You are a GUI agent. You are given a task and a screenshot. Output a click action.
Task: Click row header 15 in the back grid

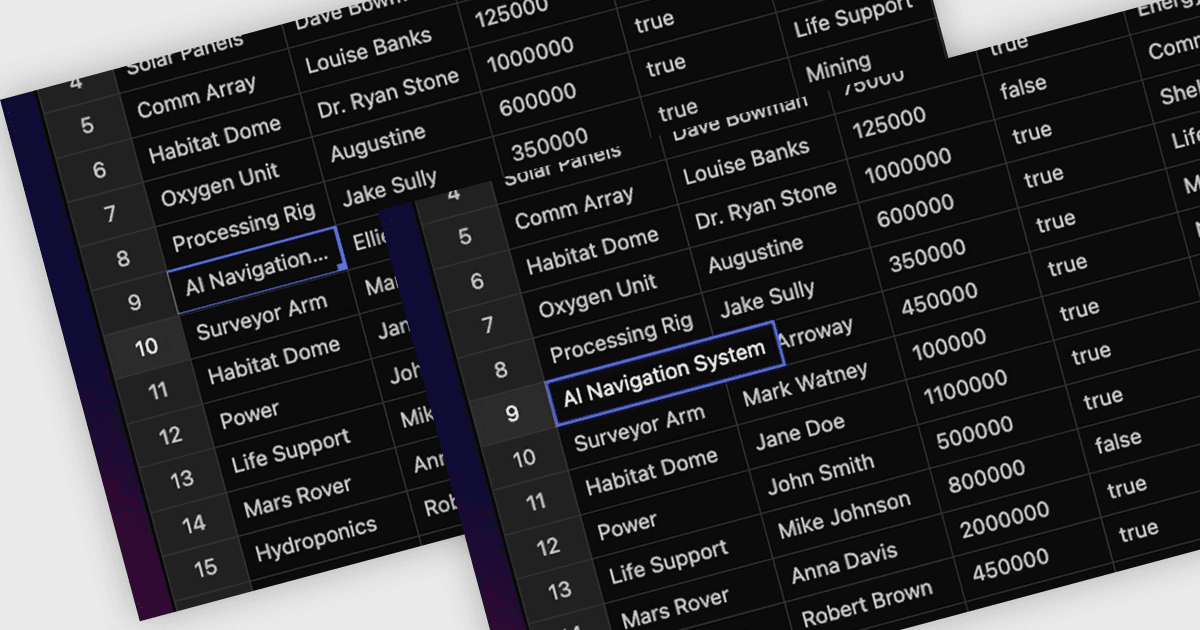click(204, 567)
